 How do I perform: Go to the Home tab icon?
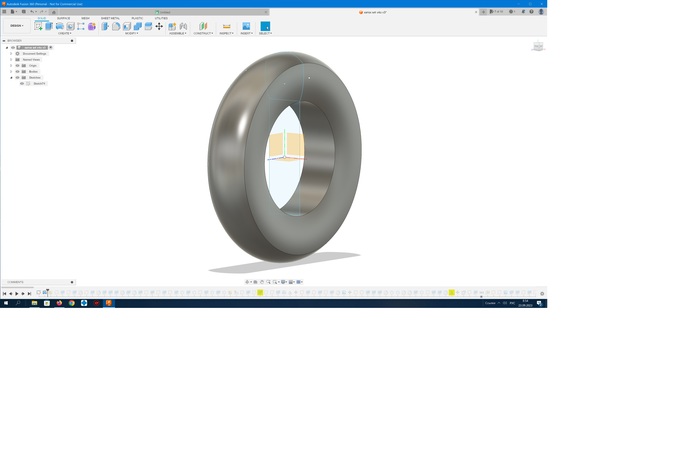pos(54,12)
